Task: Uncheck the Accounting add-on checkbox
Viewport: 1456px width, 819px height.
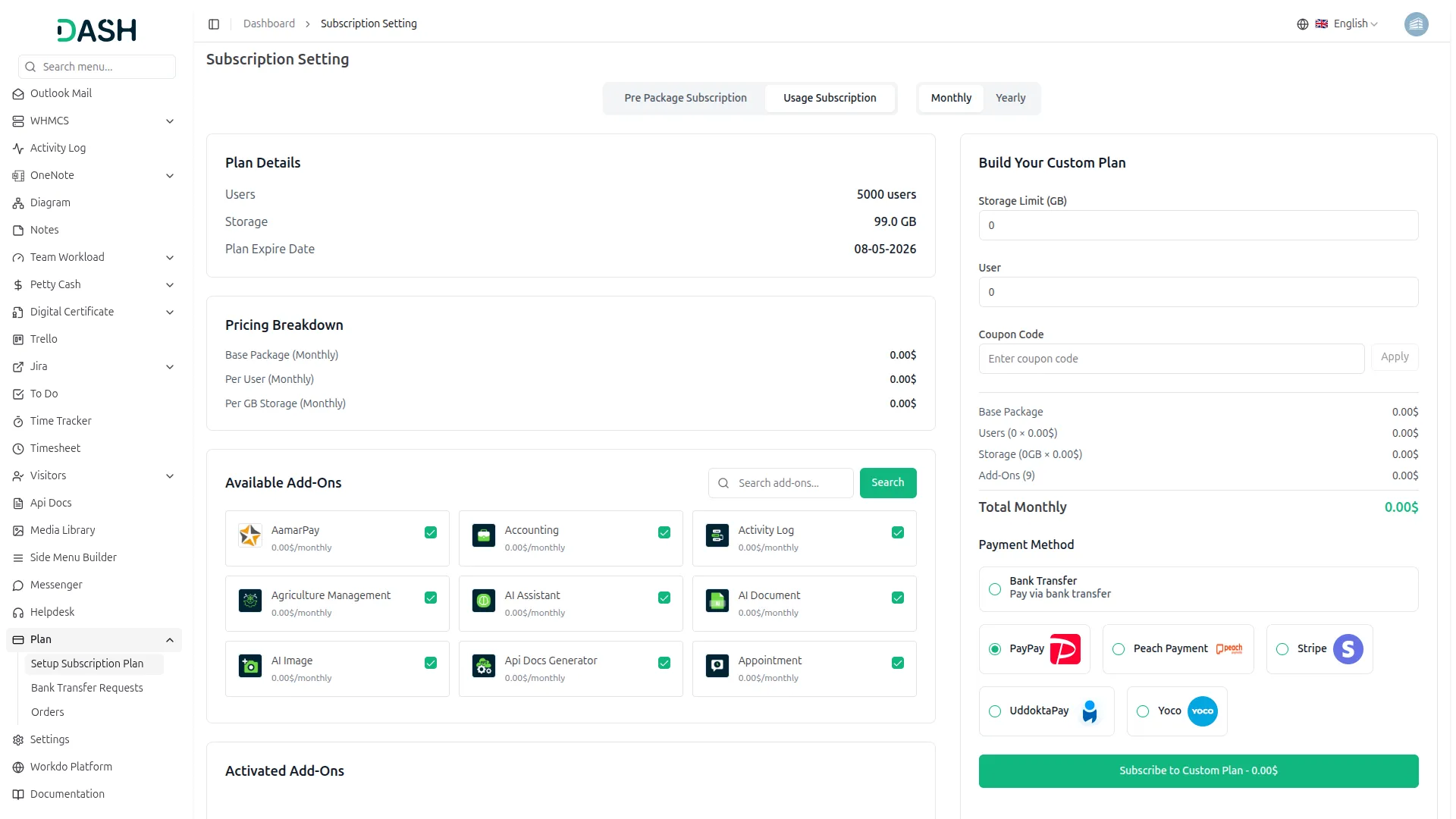Action: point(664,532)
